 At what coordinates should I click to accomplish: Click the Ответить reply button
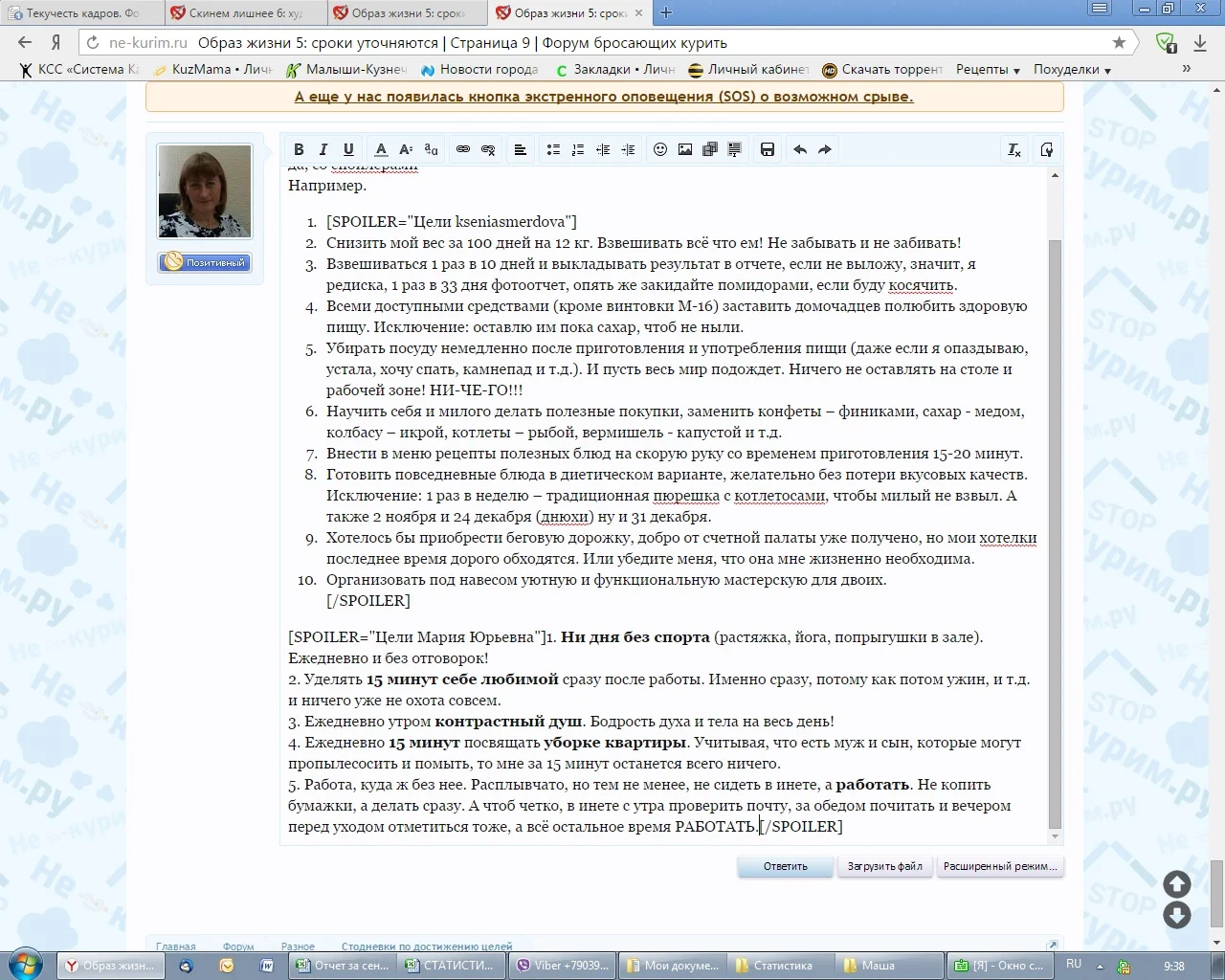tap(785, 866)
